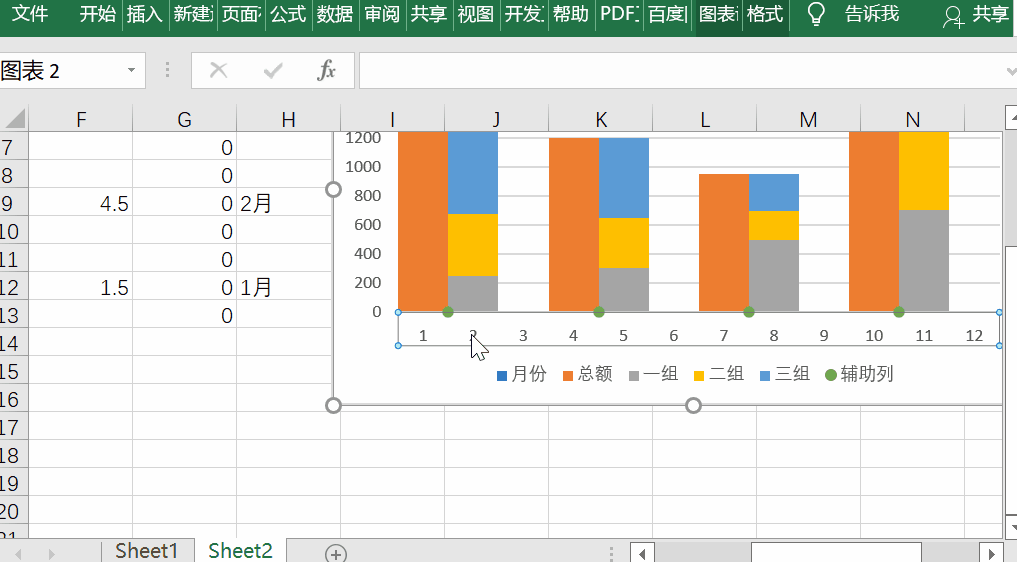The height and width of the screenshot is (562, 1017).
Task: Select row 15 header
Action: point(14,371)
